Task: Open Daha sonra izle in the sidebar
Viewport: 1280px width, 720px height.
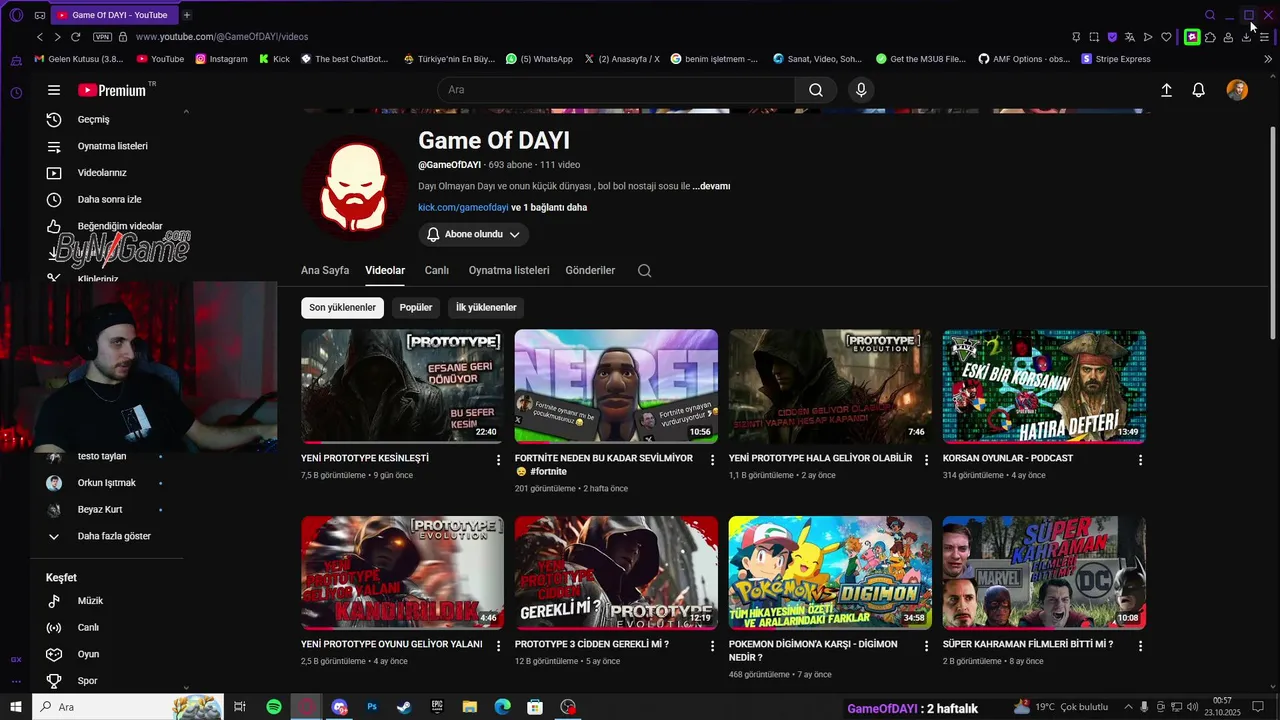Action: pos(110,200)
